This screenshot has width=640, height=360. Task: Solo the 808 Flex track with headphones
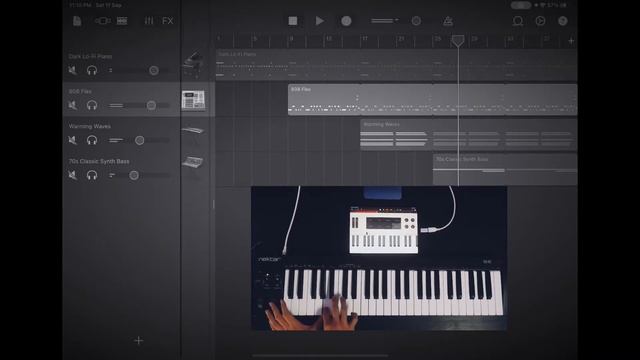(92, 105)
